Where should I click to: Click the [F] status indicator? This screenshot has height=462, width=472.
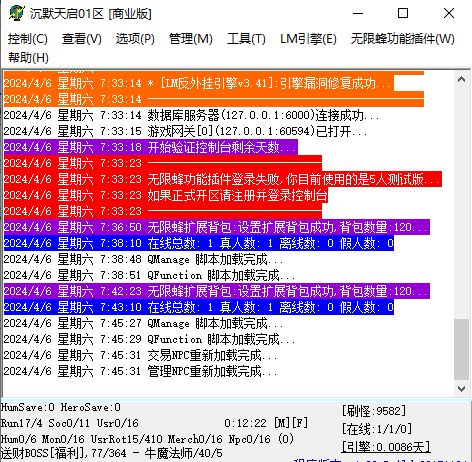click(300, 423)
